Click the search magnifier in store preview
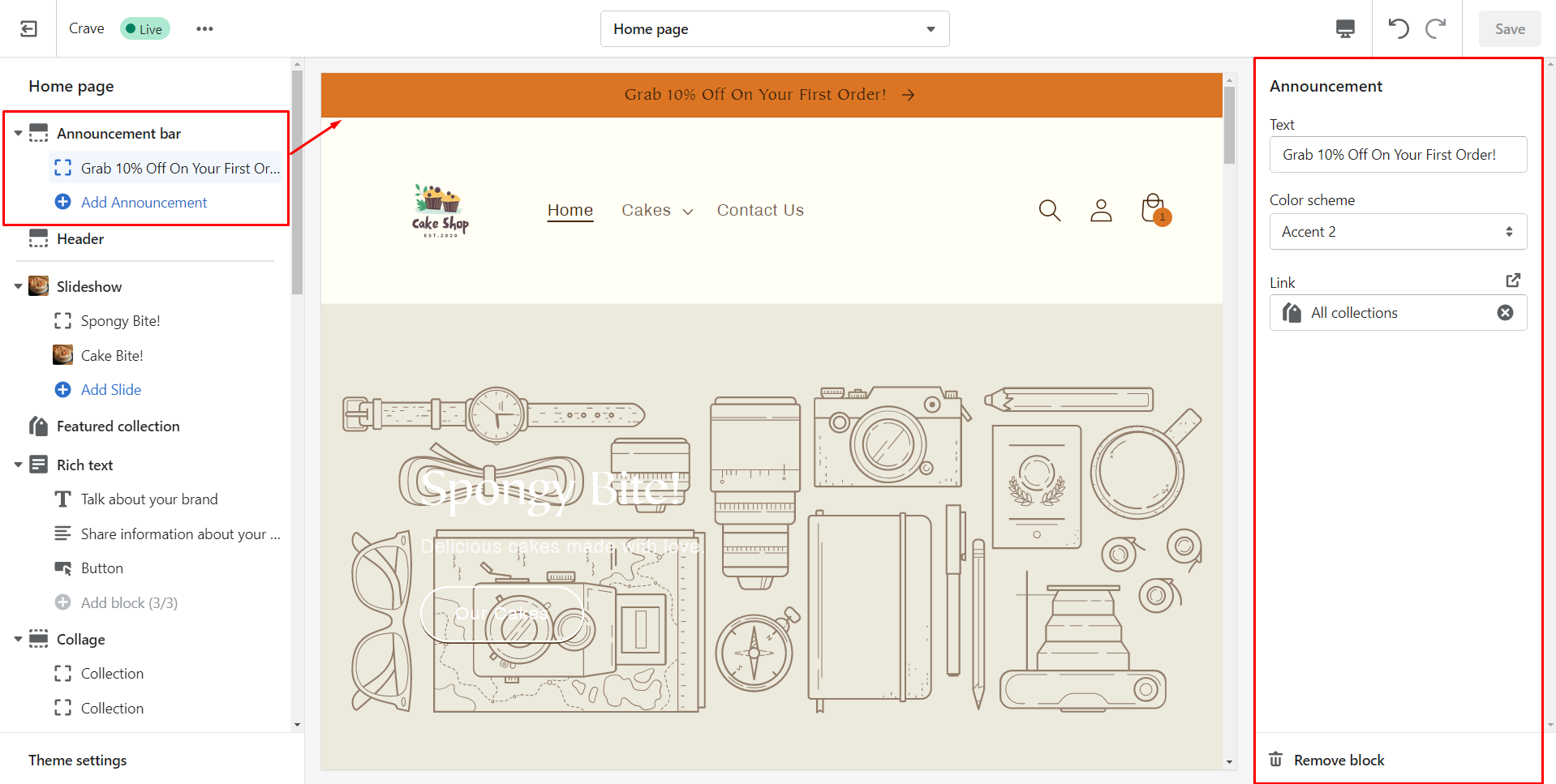1556x784 pixels. [x=1050, y=211]
